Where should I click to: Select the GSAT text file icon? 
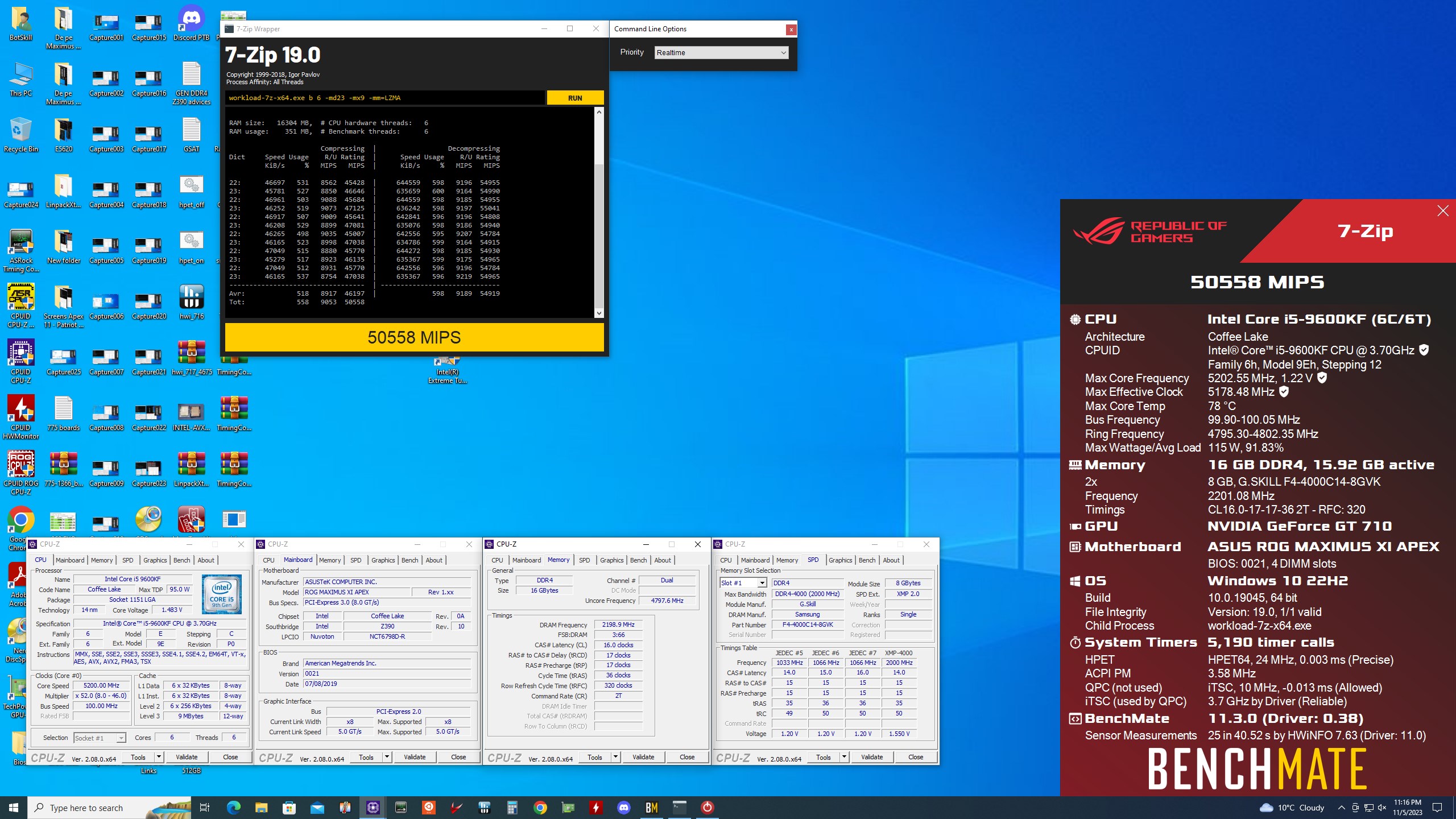click(192, 135)
